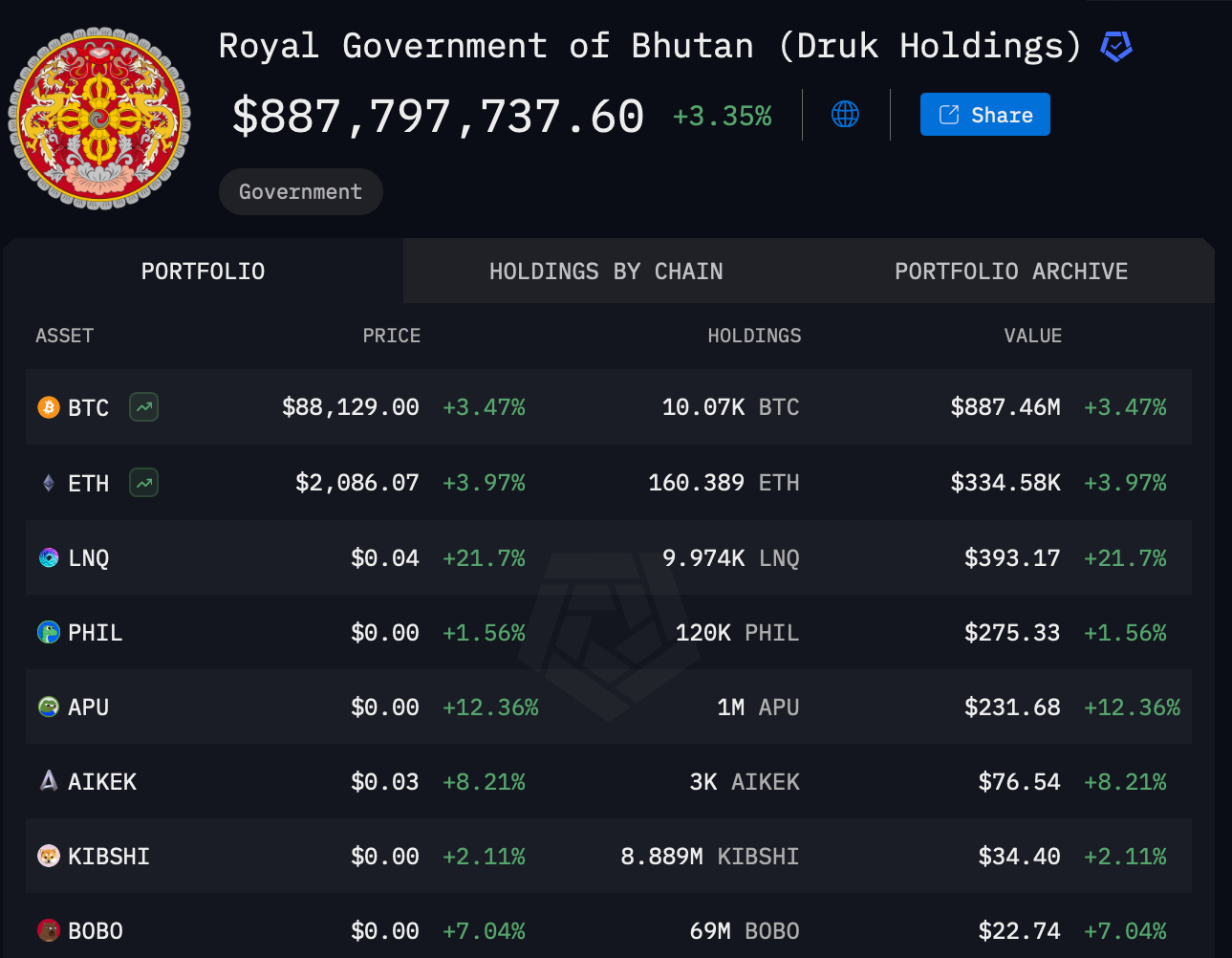Sort by the Holdings column header
Screen dimensions: 1232x958
753,336
